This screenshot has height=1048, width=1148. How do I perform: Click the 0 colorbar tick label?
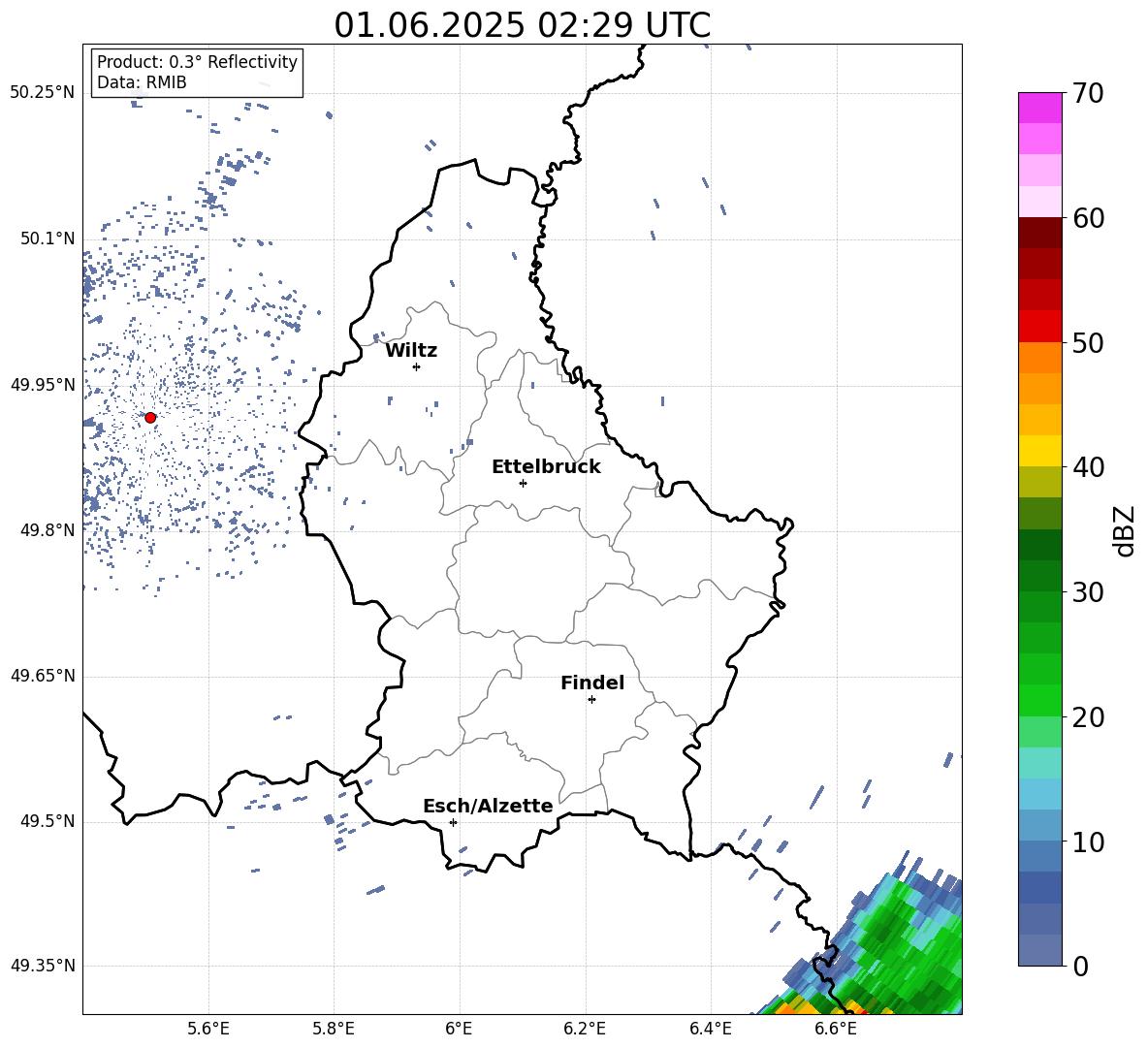(x=1081, y=966)
